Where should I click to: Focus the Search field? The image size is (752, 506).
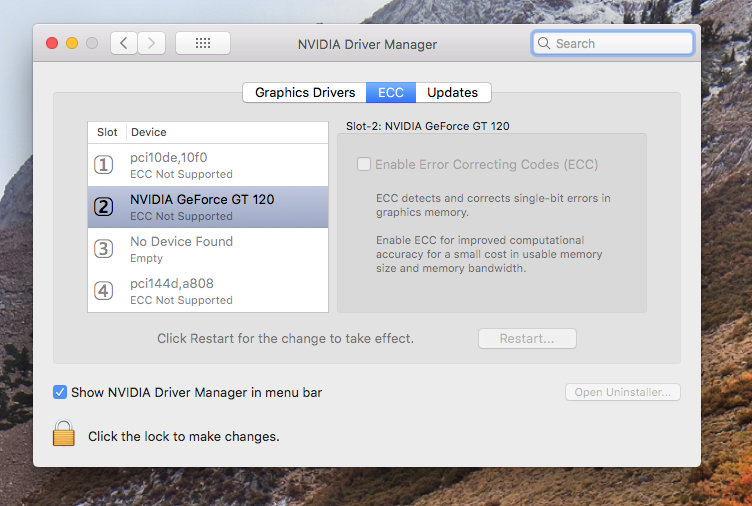613,43
